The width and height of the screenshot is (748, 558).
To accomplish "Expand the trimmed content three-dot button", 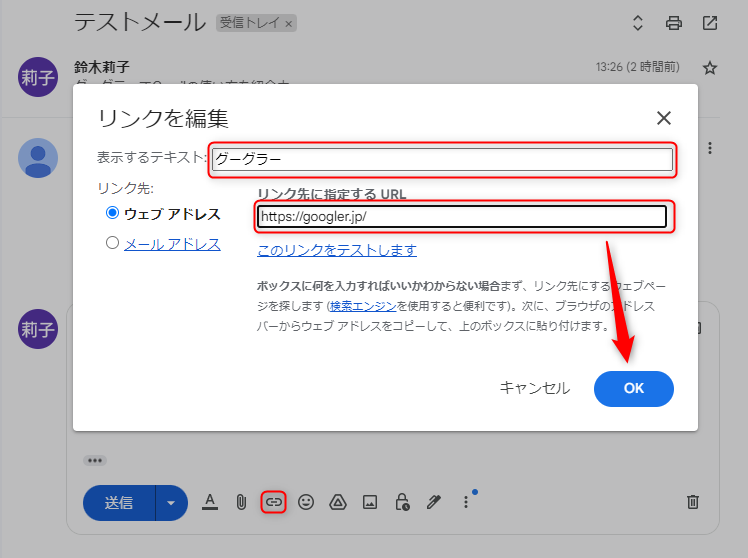I will coord(95,461).
